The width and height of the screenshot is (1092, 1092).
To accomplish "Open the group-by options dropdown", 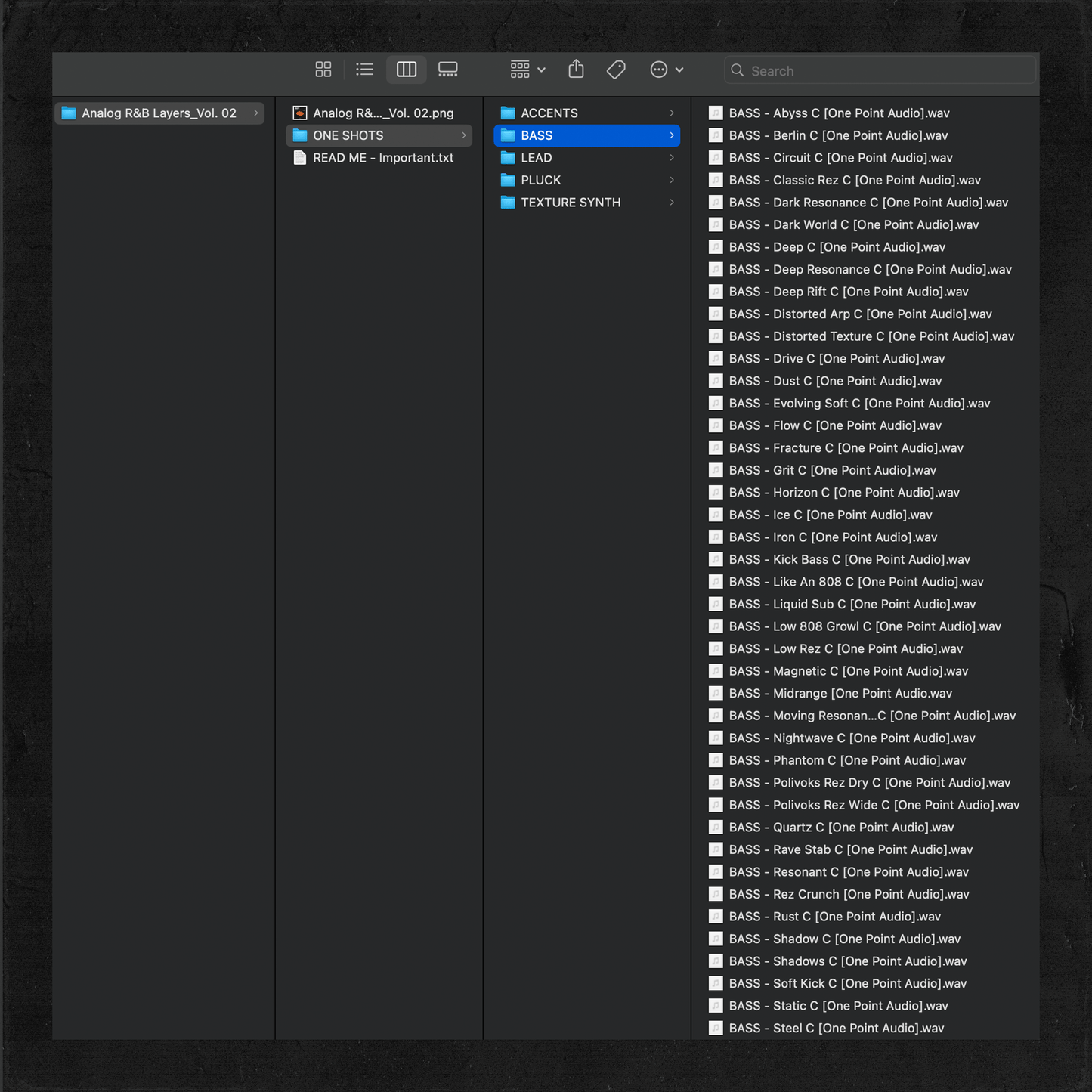I will click(527, 70).
